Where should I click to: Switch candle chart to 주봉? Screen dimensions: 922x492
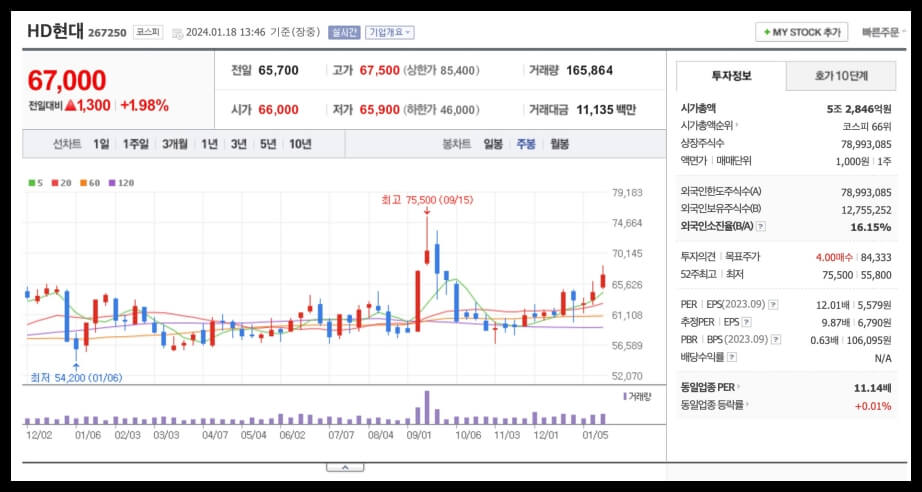[526, 144]
